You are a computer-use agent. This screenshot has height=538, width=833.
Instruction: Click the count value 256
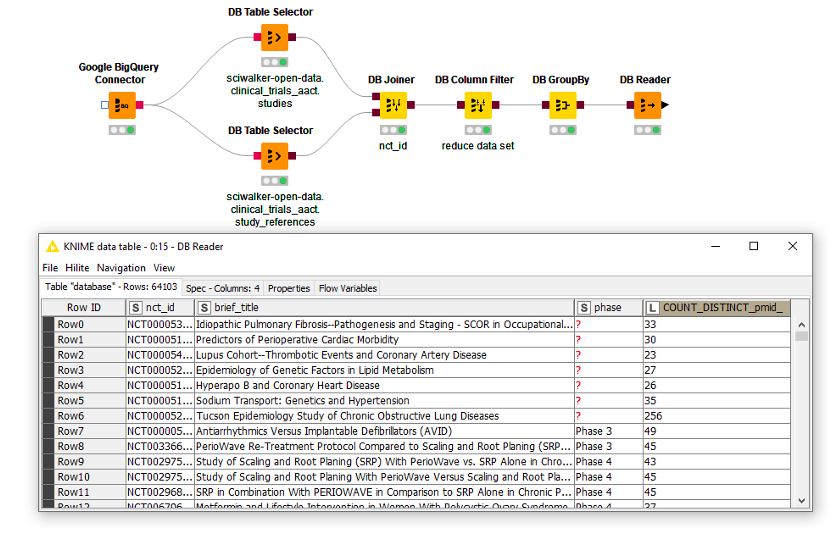(717, 416)
